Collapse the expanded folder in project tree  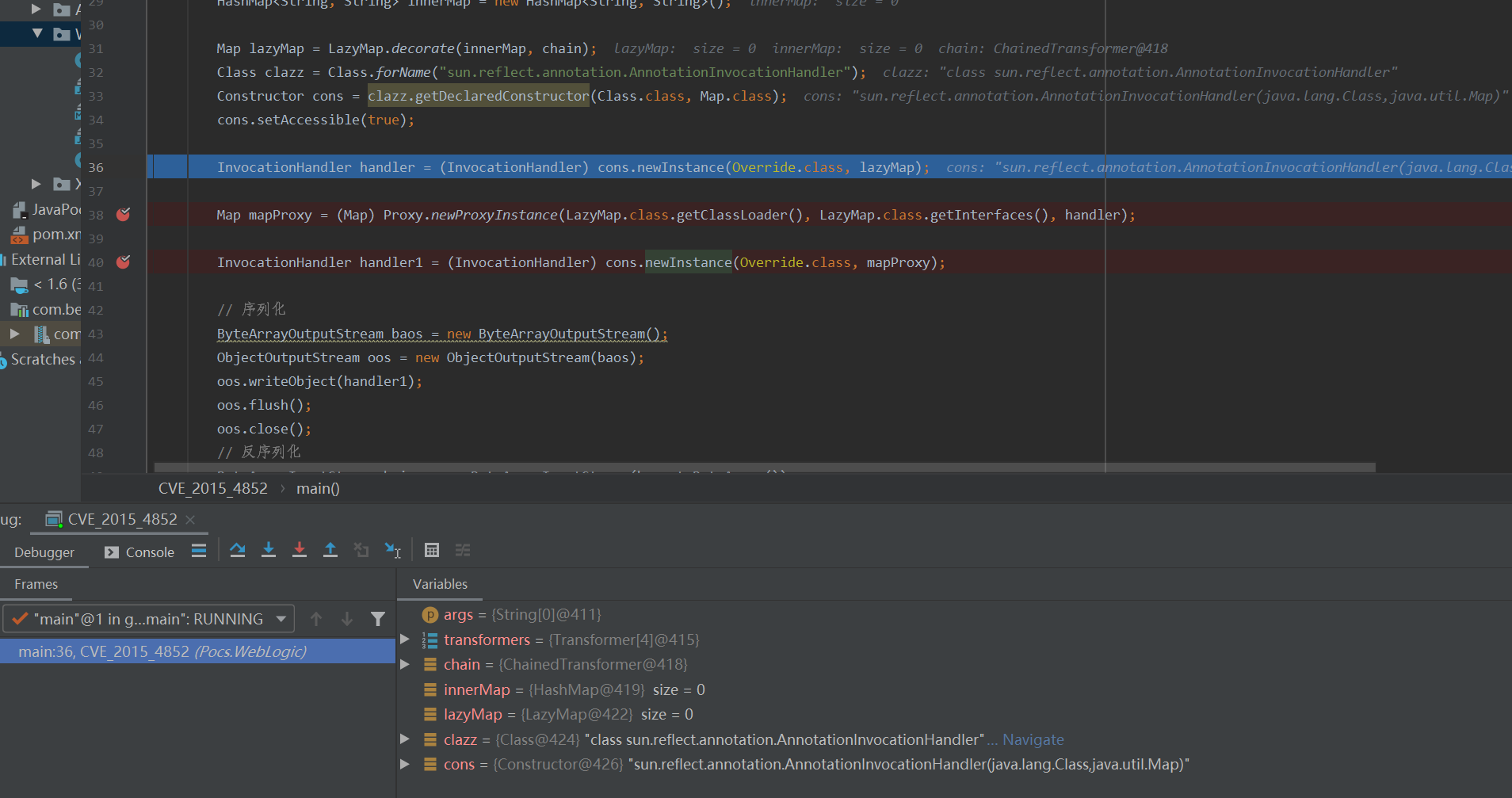pyautogui.click(x=37, y=33)
